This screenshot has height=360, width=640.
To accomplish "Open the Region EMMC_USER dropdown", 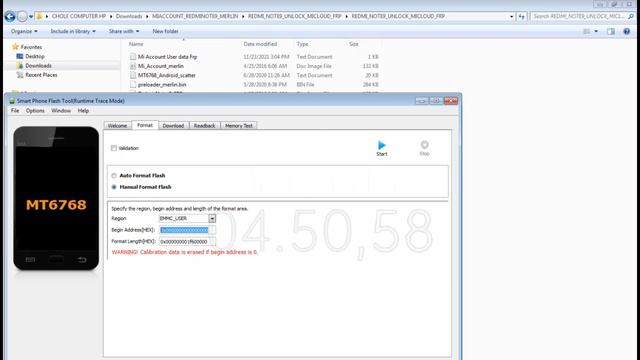I will (212, 219).
